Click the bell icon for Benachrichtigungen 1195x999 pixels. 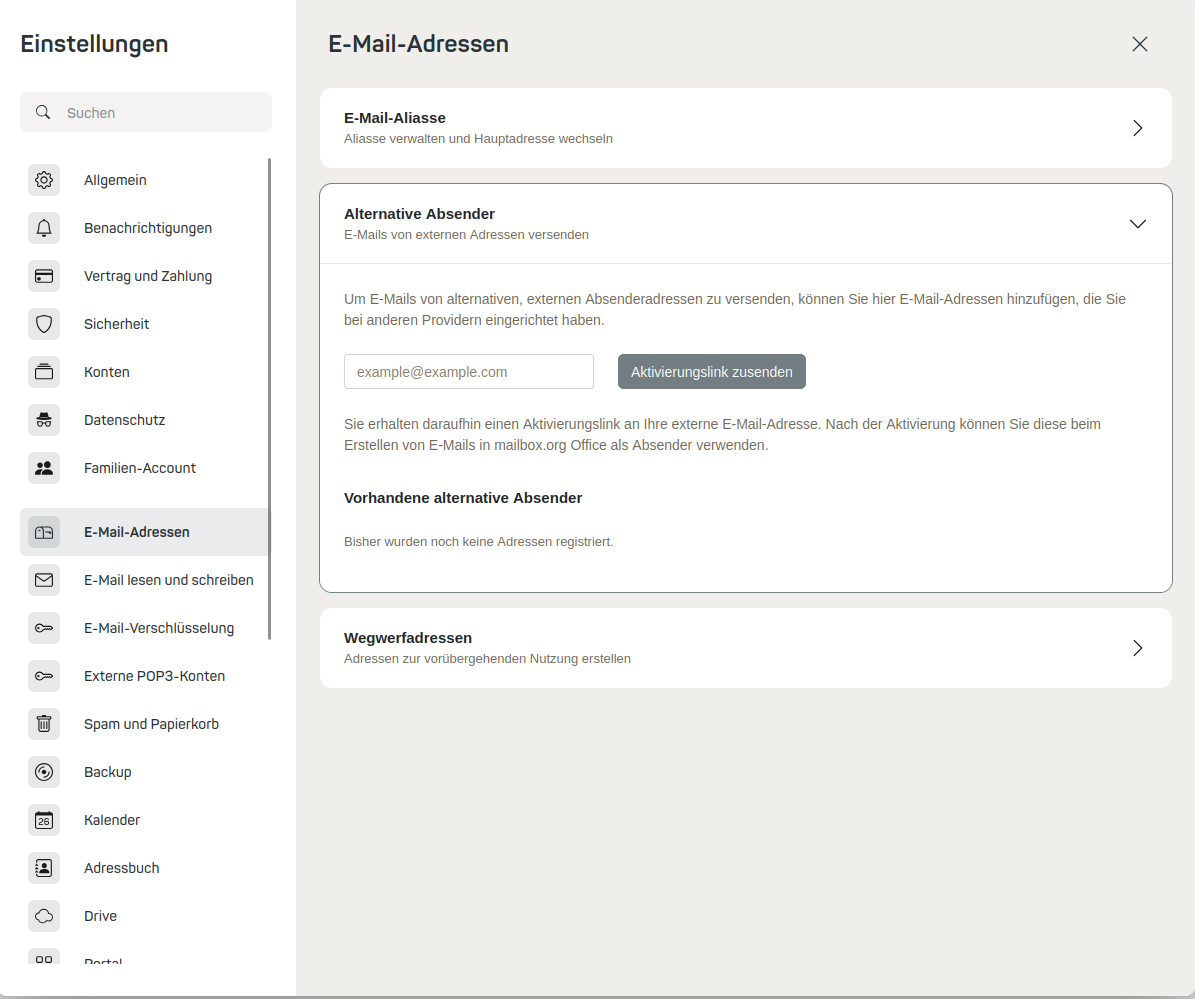pyautogui.click(x=44, y=228)
